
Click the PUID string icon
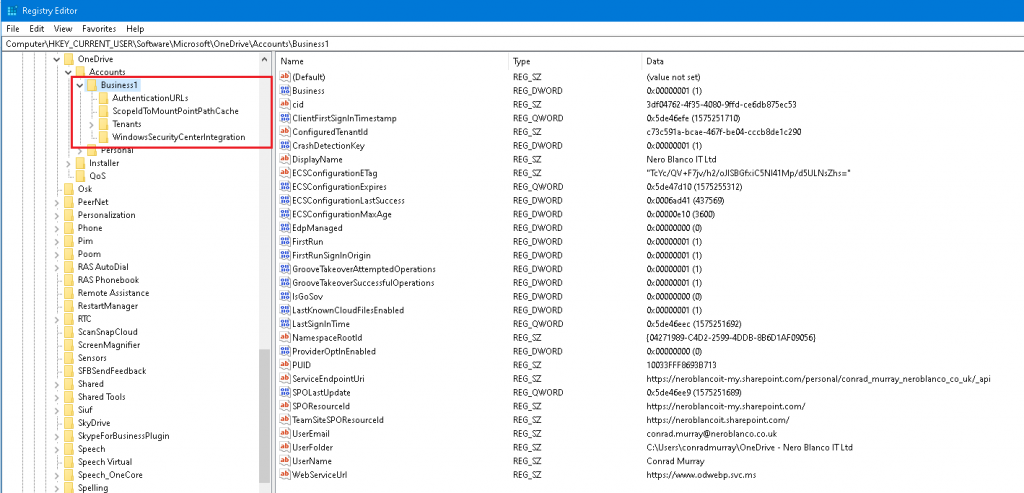[285, 365]
